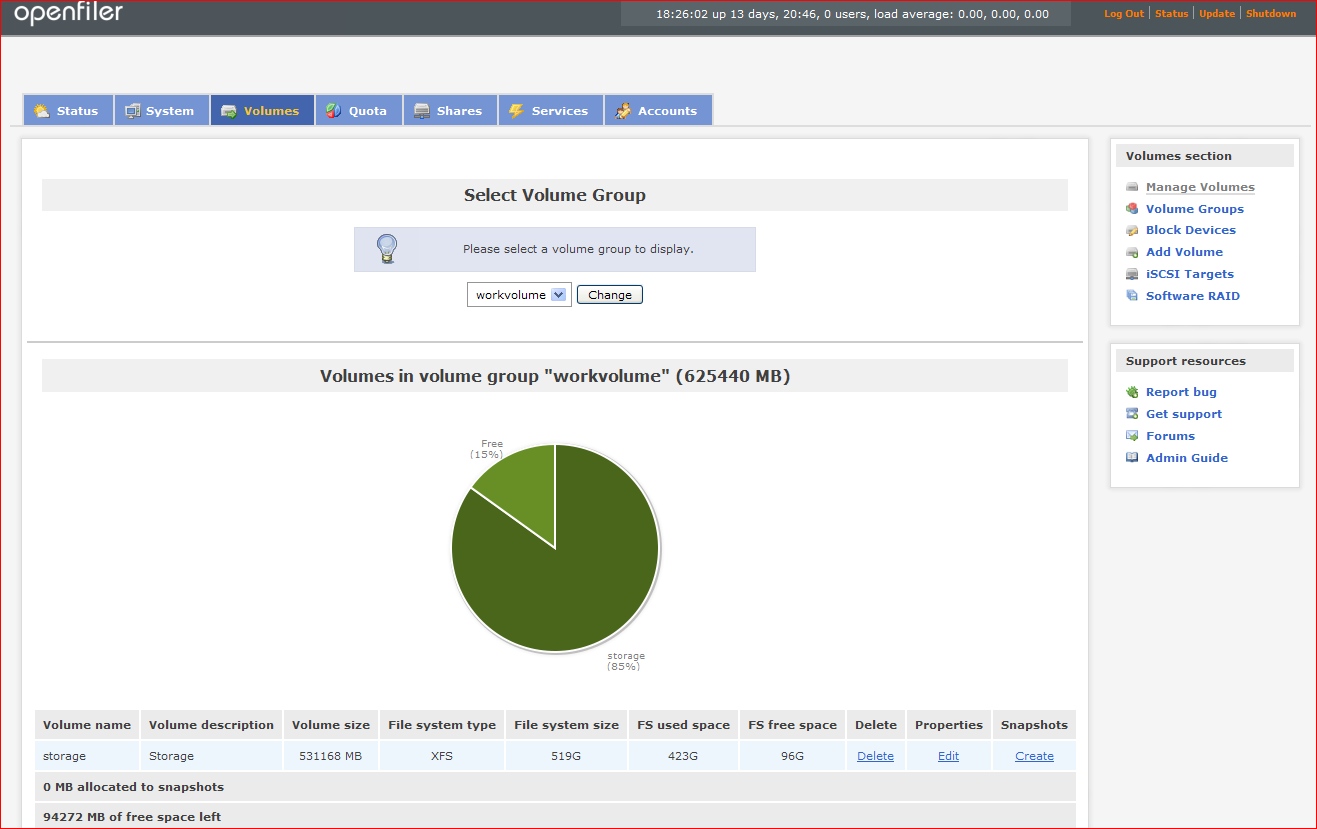The image size is (1317, 829).
Task: Click the Block Devices sidebar icon
Action: point(1132,230)
